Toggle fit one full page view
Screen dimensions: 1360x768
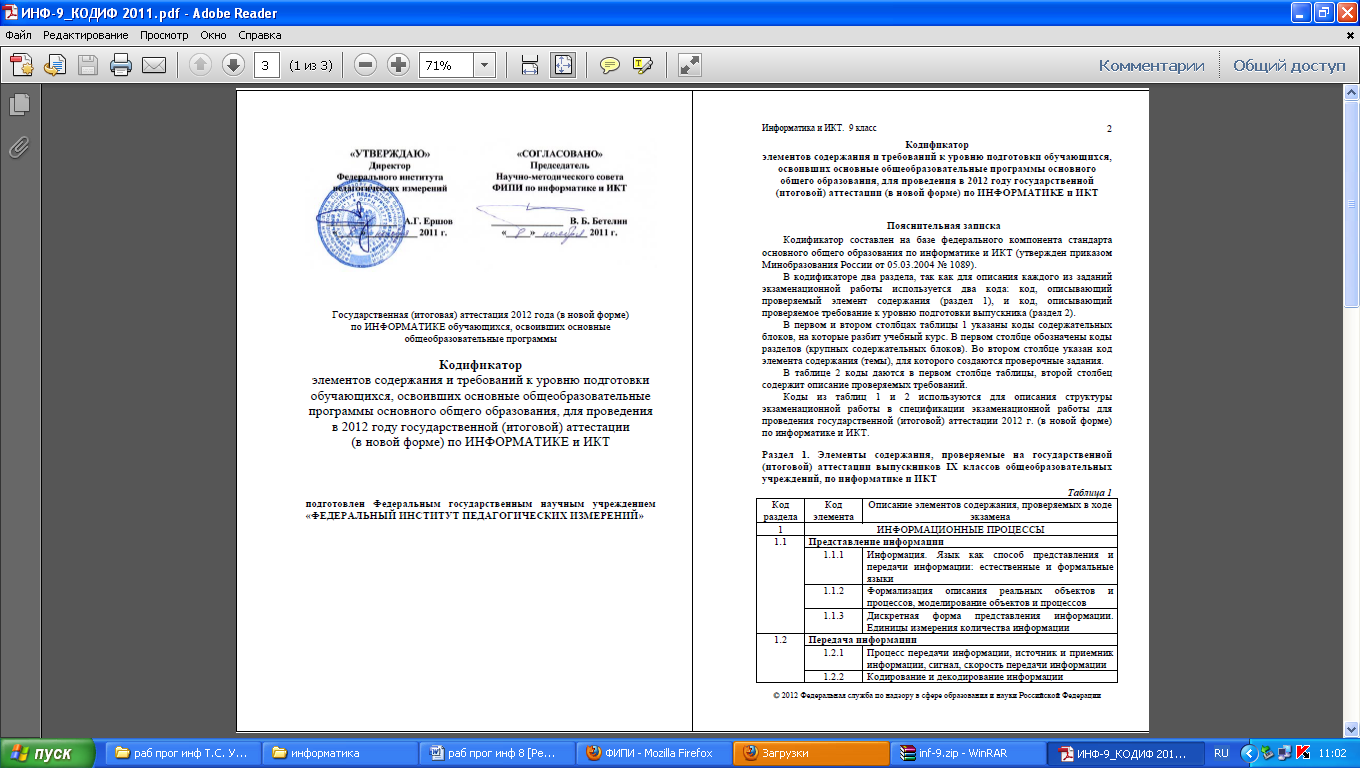(563, 65)
